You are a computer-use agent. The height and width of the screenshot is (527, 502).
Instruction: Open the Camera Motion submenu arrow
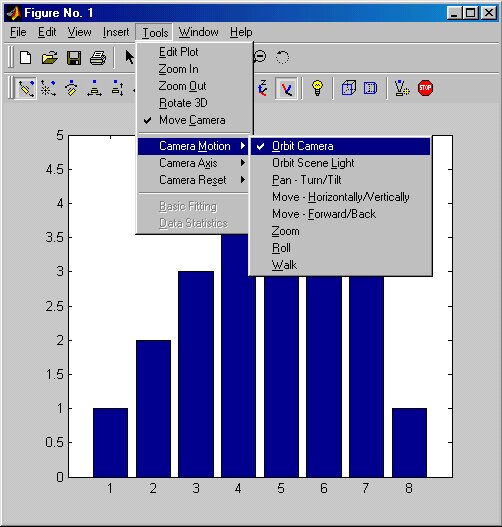tap(243, 146)
